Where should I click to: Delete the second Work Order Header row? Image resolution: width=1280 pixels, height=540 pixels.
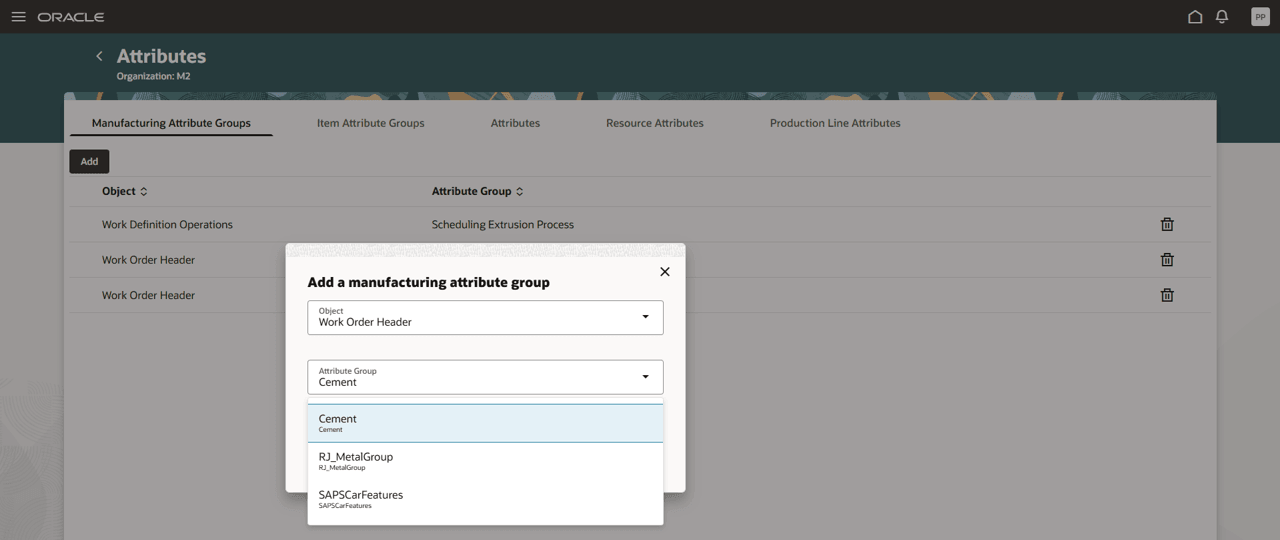1167,260
